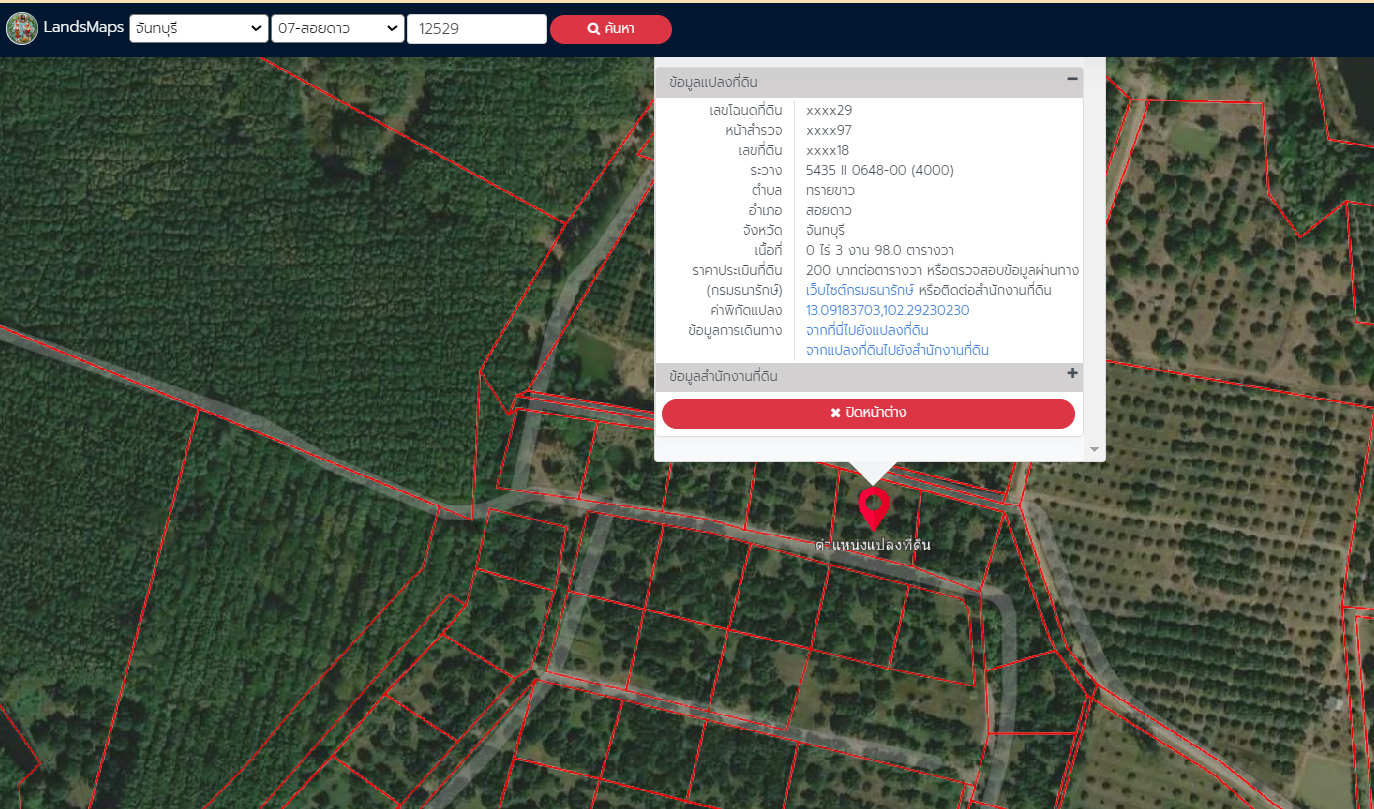Collapse the parcel info with the minus icon
The height and width of the screenshot is (809, 1374).
click(1072, 79)
